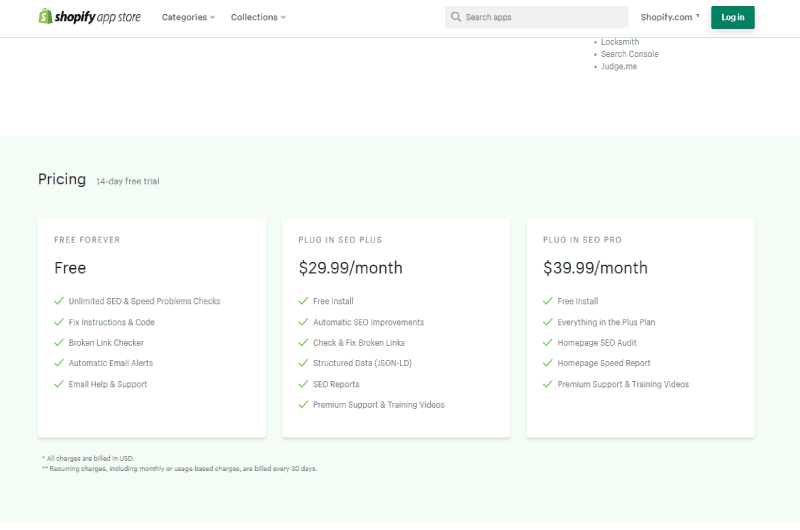Click Email Help & Support text
Viewport: 800px width, 530px height.
tap(108, 384)
